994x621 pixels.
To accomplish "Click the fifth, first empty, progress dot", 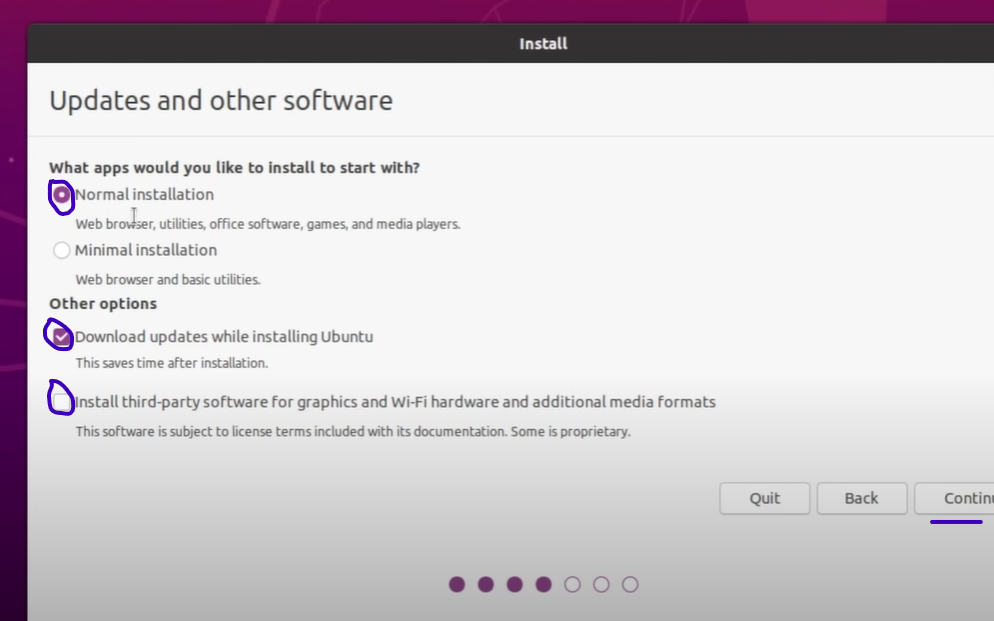I will [572, 584].
